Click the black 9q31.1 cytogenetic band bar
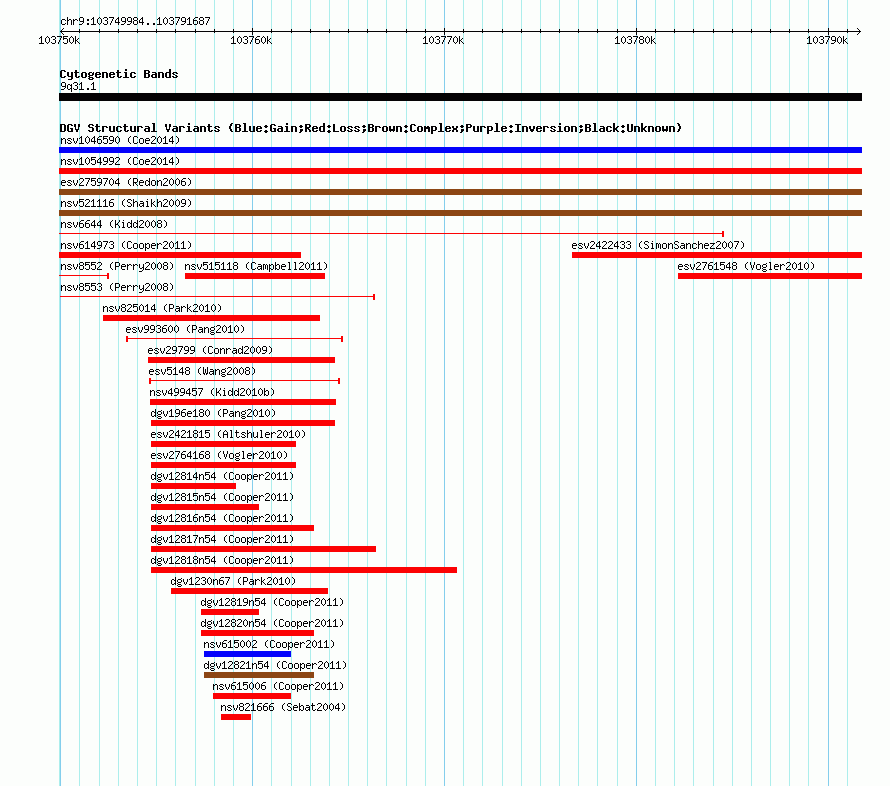Viewport: 890px width, 786px height. 460,97
